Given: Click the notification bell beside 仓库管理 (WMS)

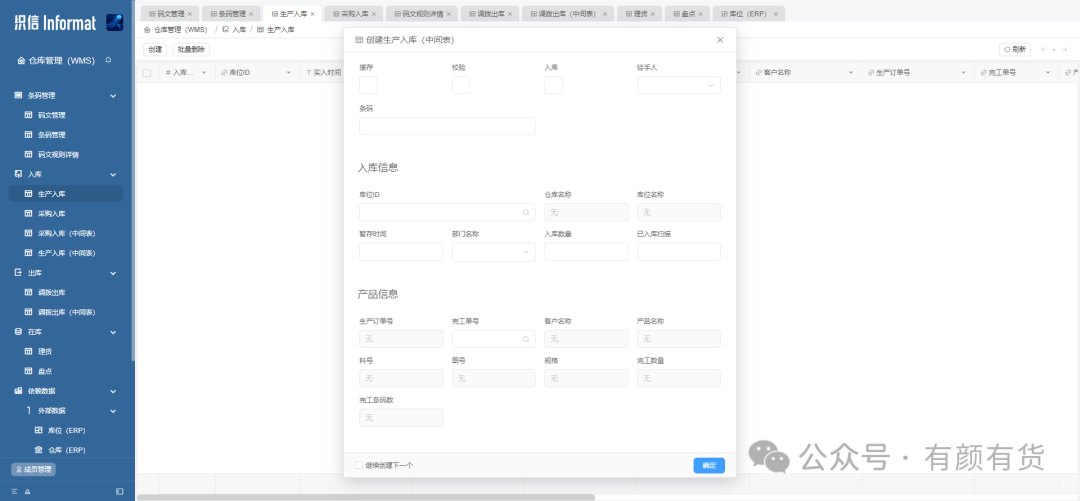Looking at the screenshot, I should (x=108, y=60).
